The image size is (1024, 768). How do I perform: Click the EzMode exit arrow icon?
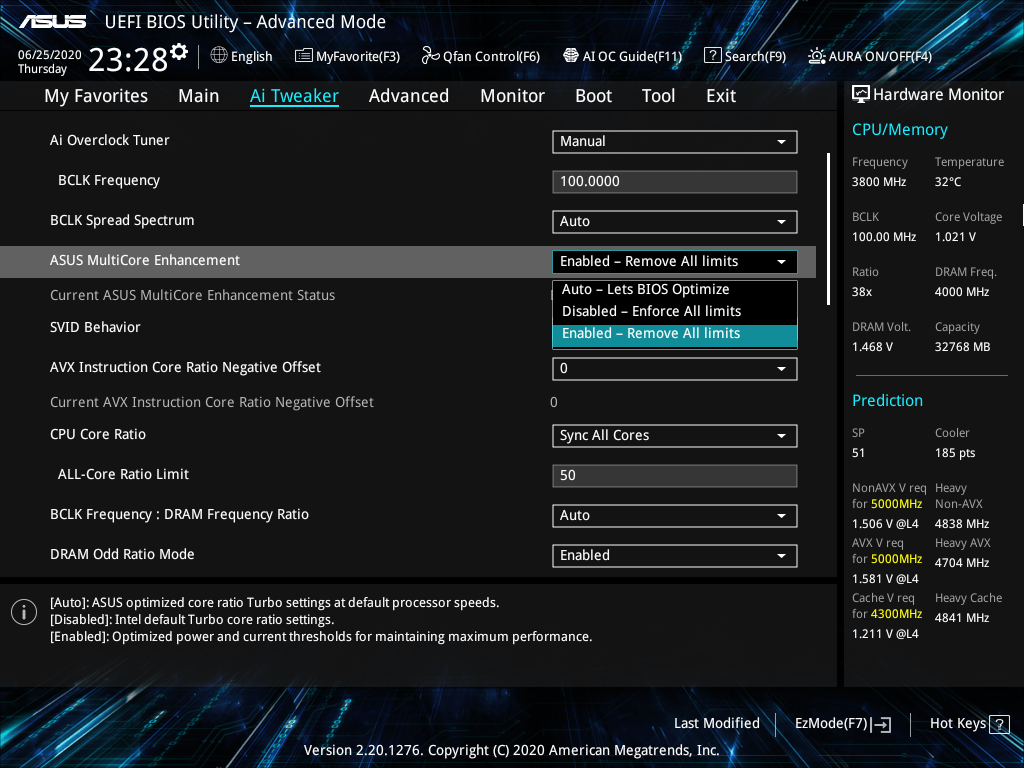tap(881, 724)
